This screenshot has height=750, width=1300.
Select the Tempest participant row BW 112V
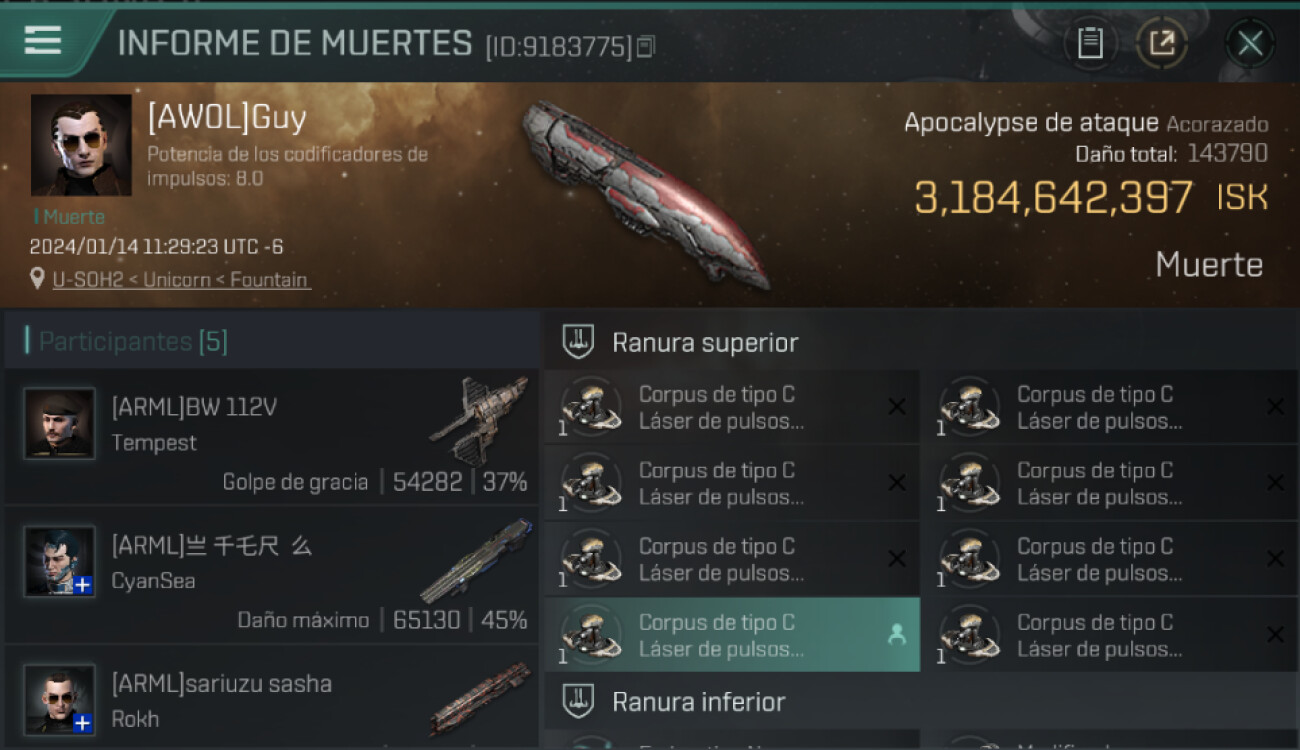(x=271, y=436)
